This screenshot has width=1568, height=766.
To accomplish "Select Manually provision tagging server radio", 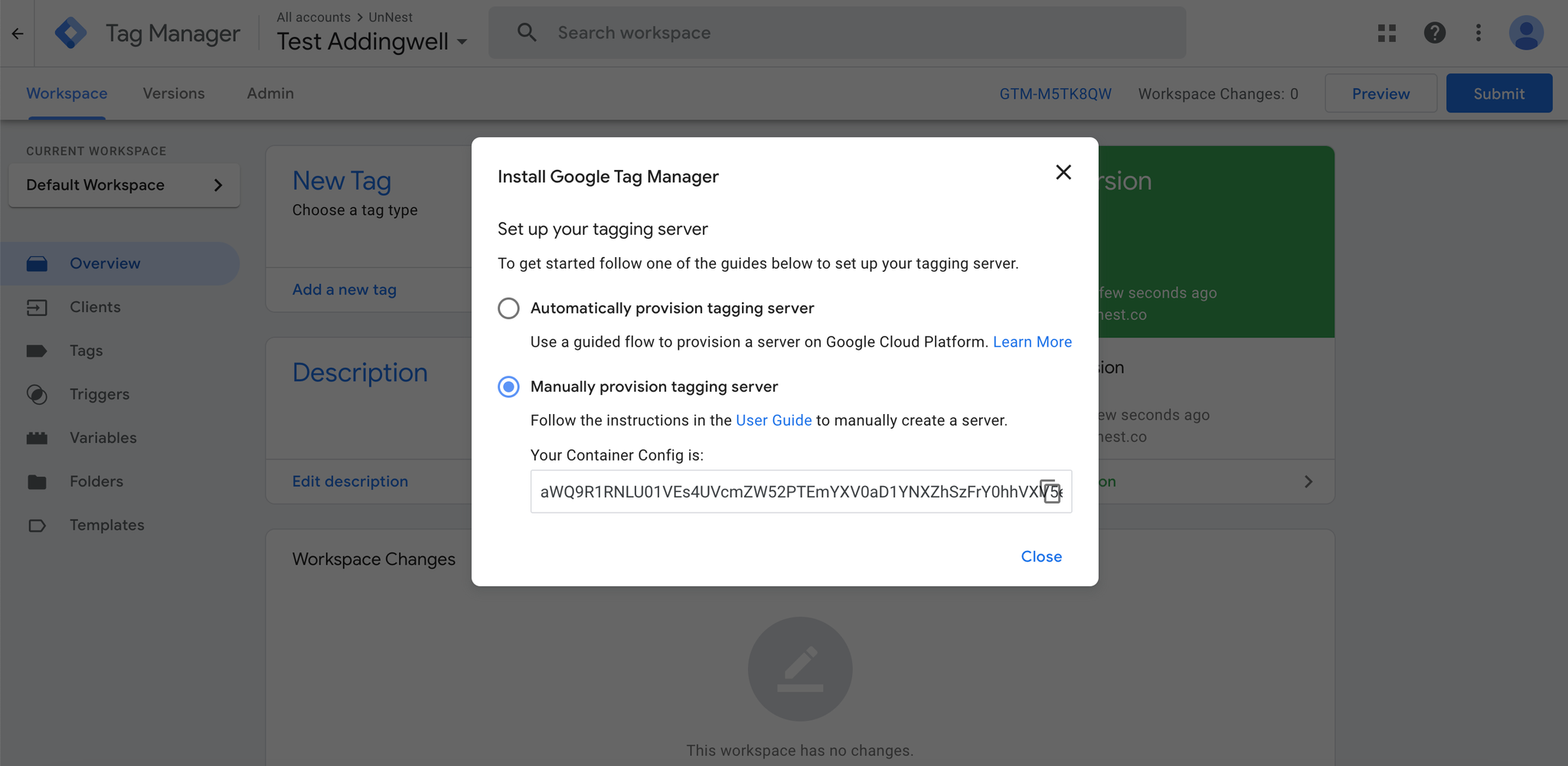I will click(508, 386).
